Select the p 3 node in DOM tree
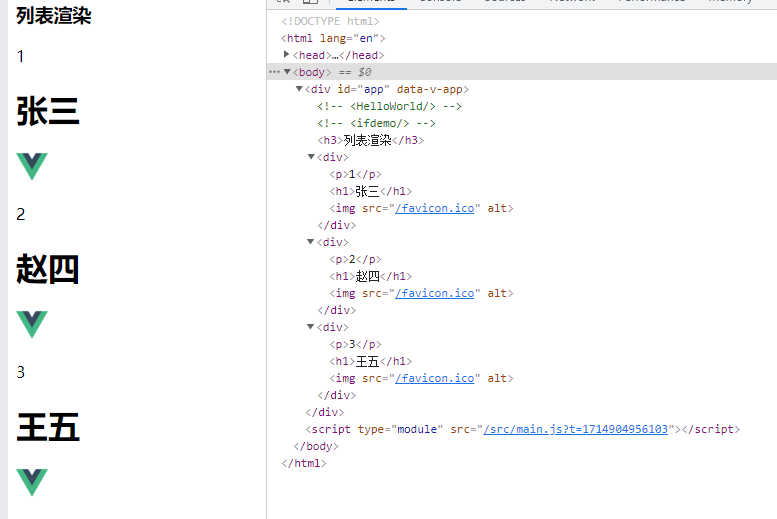 click(355, 344)
